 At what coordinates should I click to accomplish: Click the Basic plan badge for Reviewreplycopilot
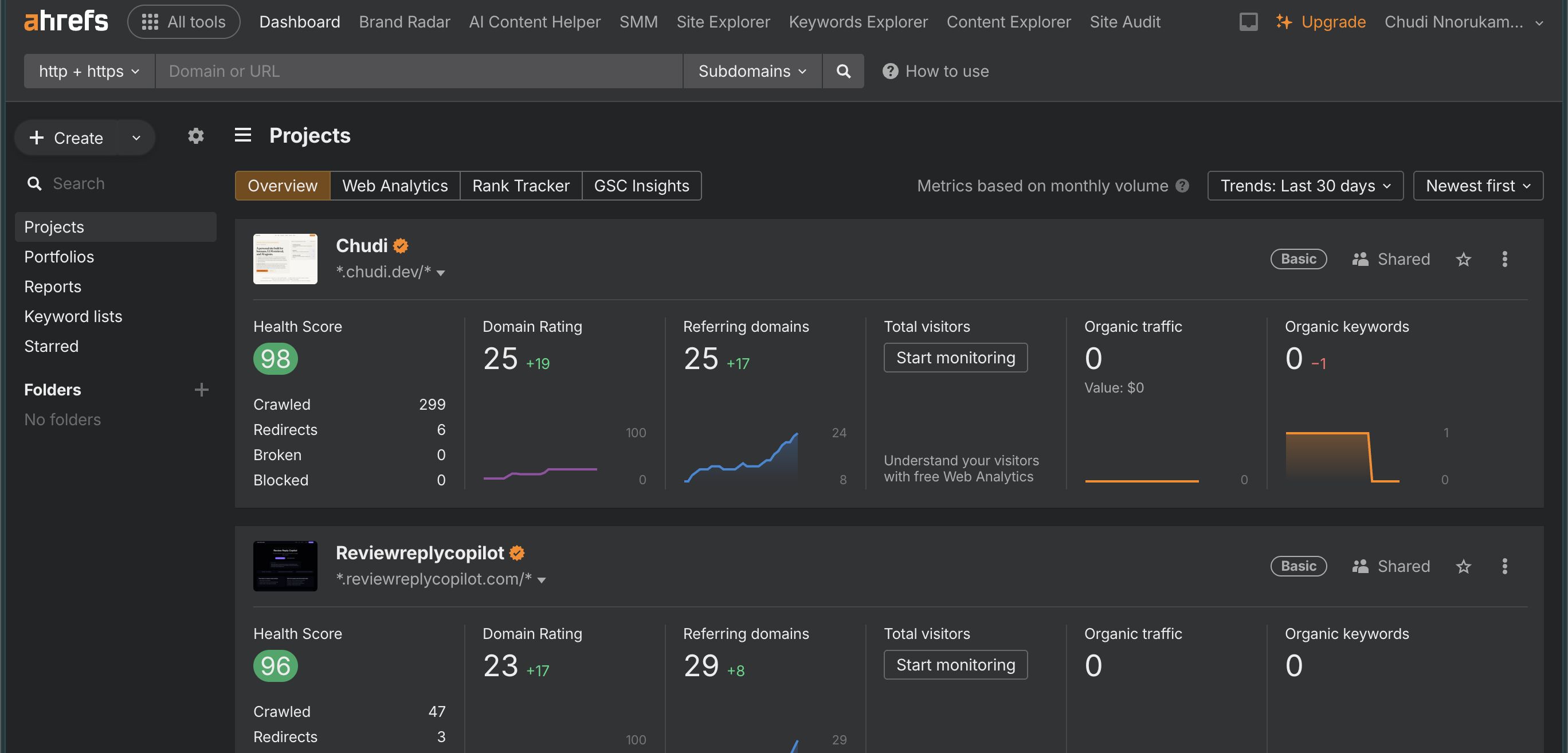(1298, 566)
